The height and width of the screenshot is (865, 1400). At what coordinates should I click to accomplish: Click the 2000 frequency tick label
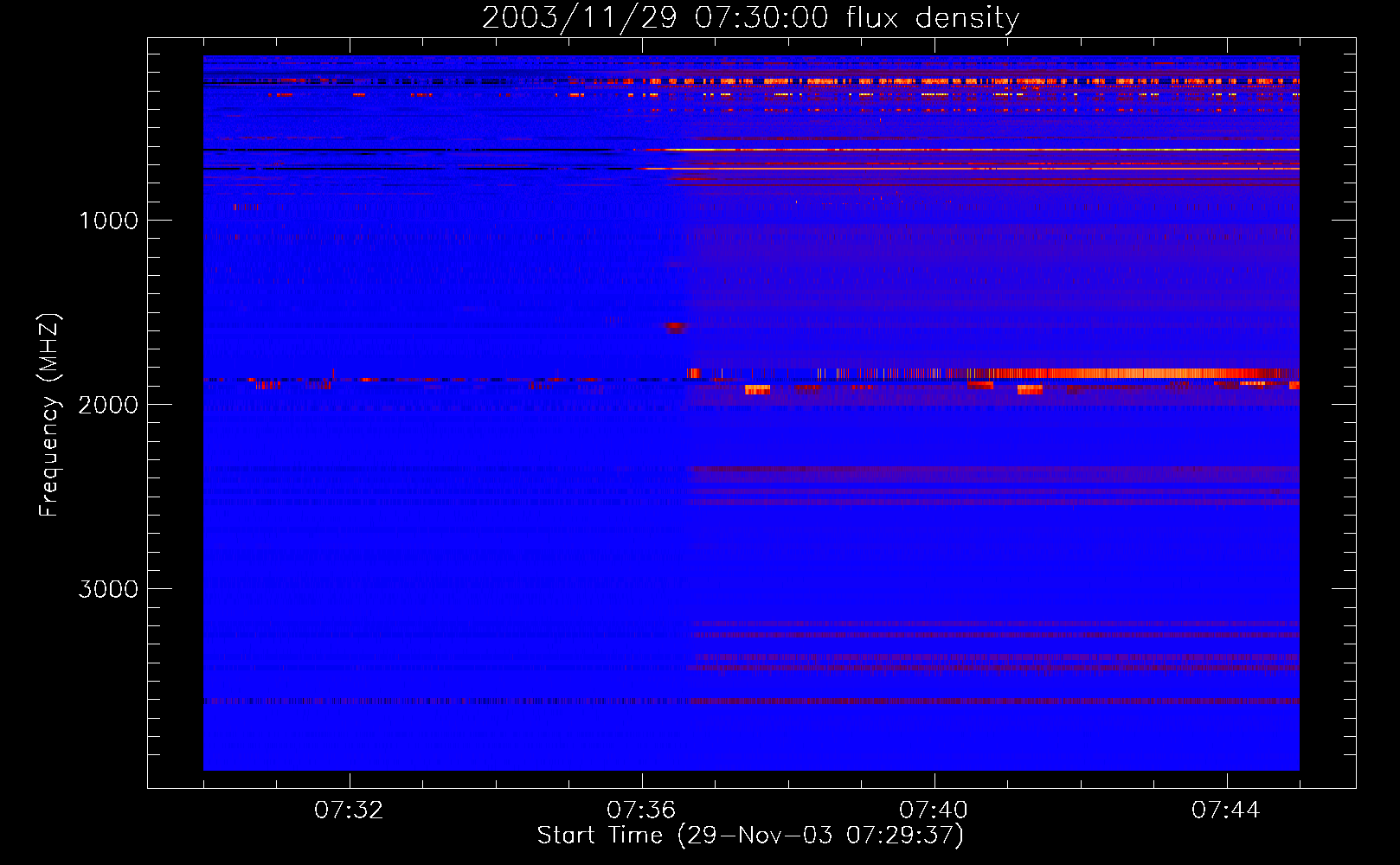(108, 405)
